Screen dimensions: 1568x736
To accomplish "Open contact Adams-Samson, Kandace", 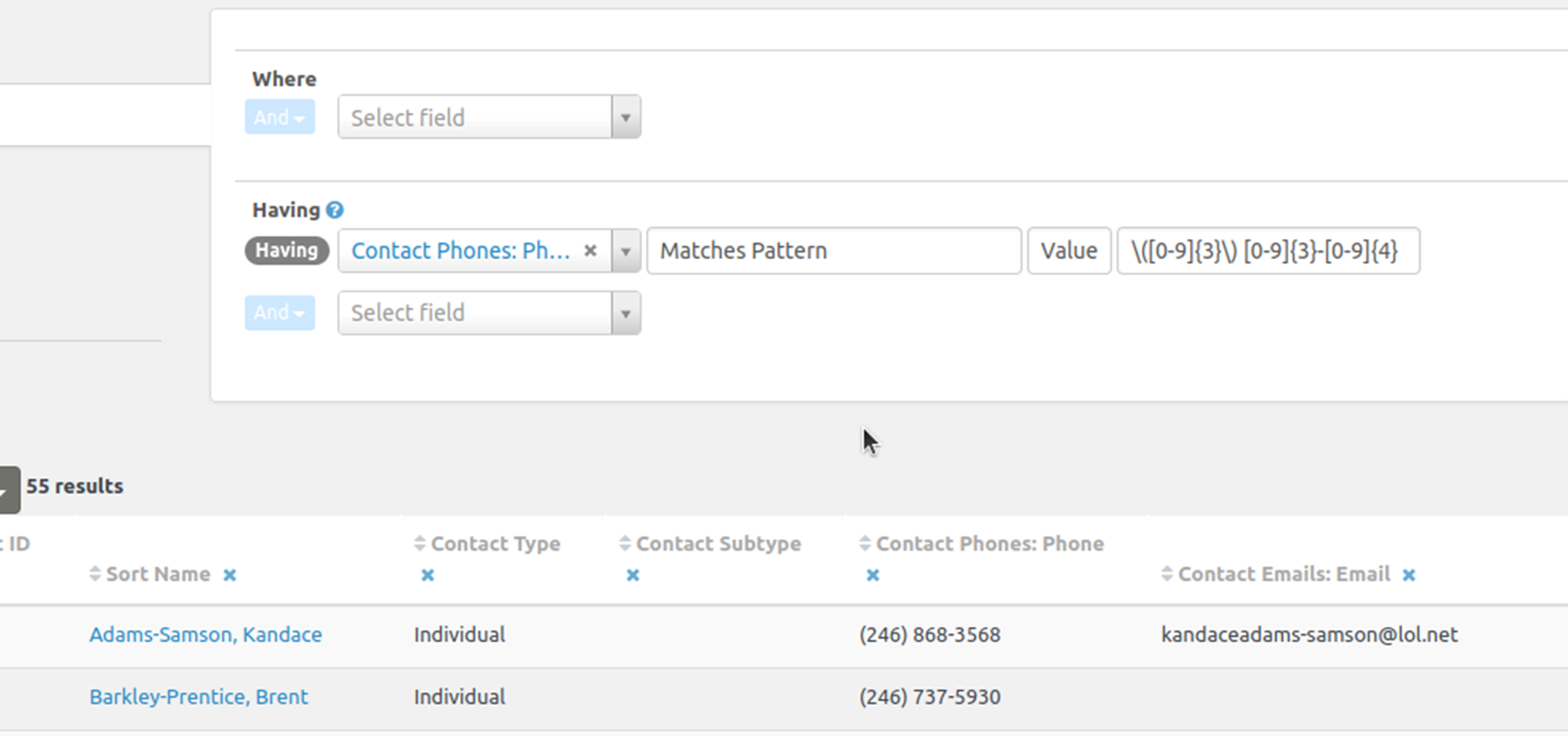I will pos(205,635).
